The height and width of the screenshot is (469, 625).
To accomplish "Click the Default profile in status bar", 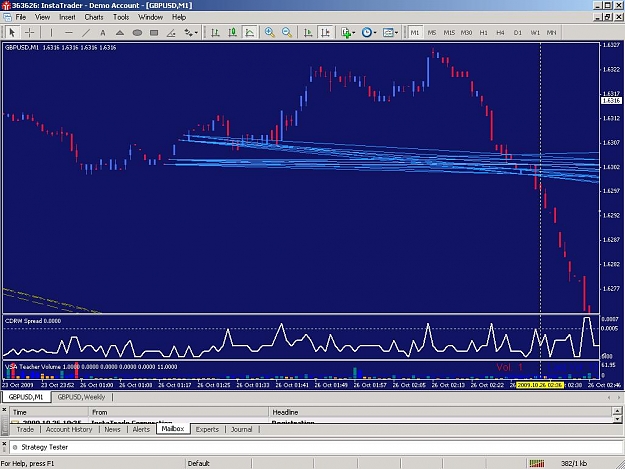I will 199,463.
